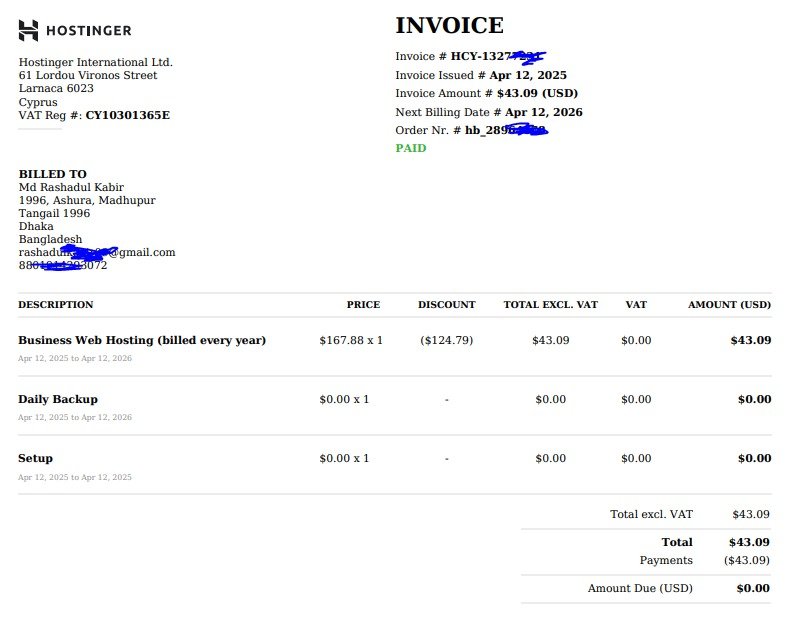The height and width of the screenshot is (622, 788).
Task: Click the Hostinger logo icon
Action: (x=28, y=30)
